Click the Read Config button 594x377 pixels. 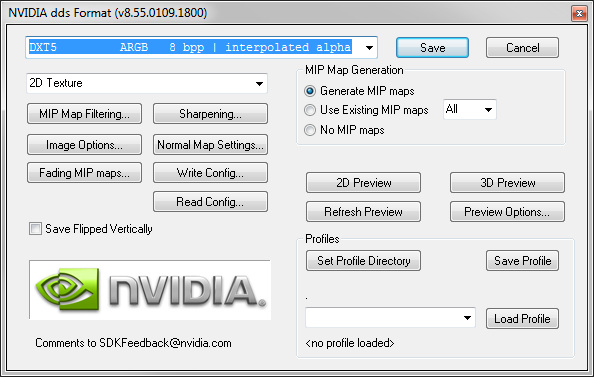[210, 202]
